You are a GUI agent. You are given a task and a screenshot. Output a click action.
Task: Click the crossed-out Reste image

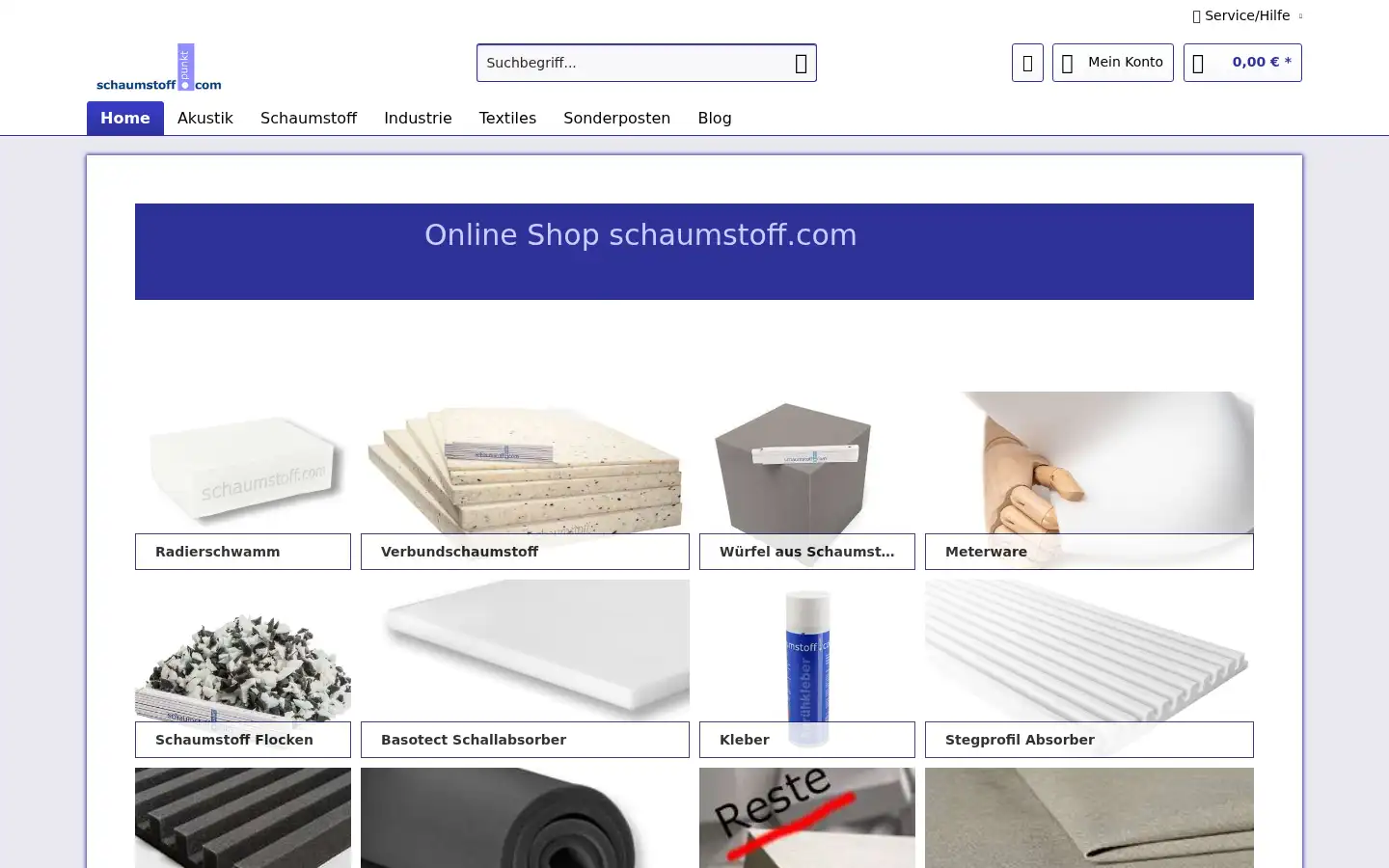[x=807, y=818]
